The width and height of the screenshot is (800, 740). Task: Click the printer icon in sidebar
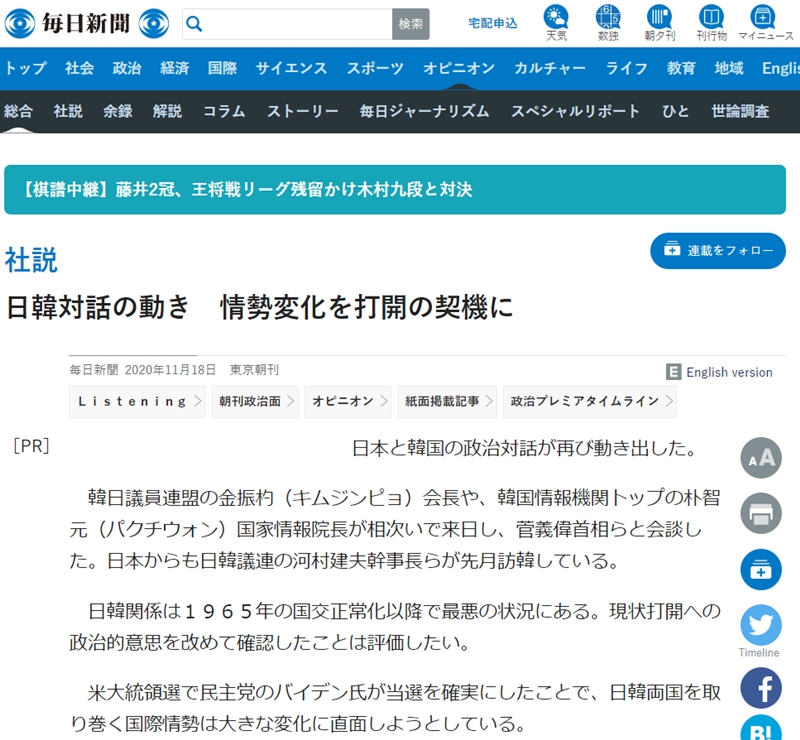[760, 514]
